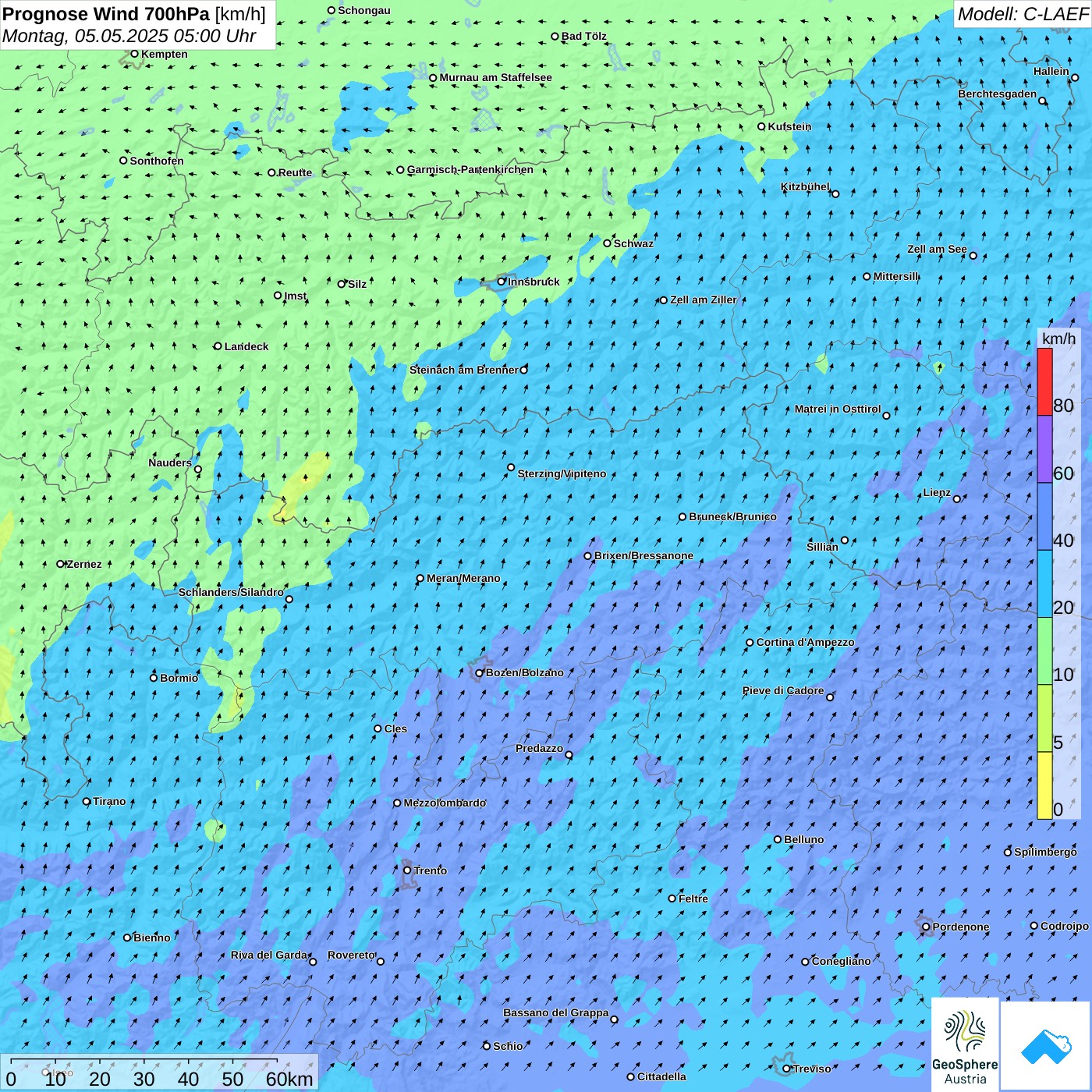Click the red 80 km/h legend color

point(1044,381)
